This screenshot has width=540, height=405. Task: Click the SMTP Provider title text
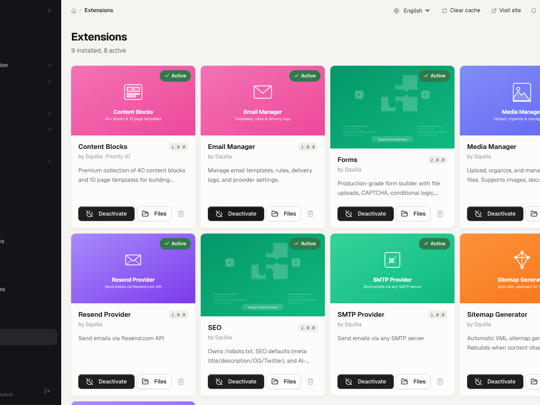(x=361, y=314)
